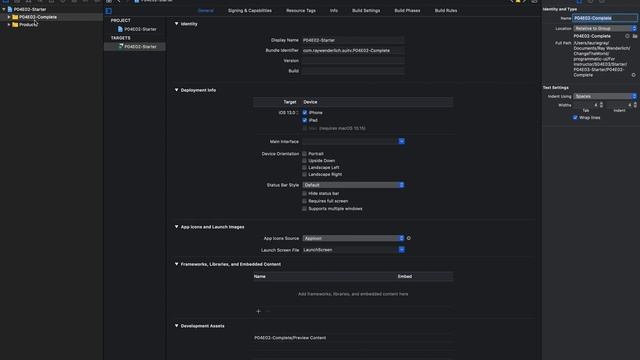
Task: Collapse the P04E02-Starter project triangle
Action: pos(4,9)
